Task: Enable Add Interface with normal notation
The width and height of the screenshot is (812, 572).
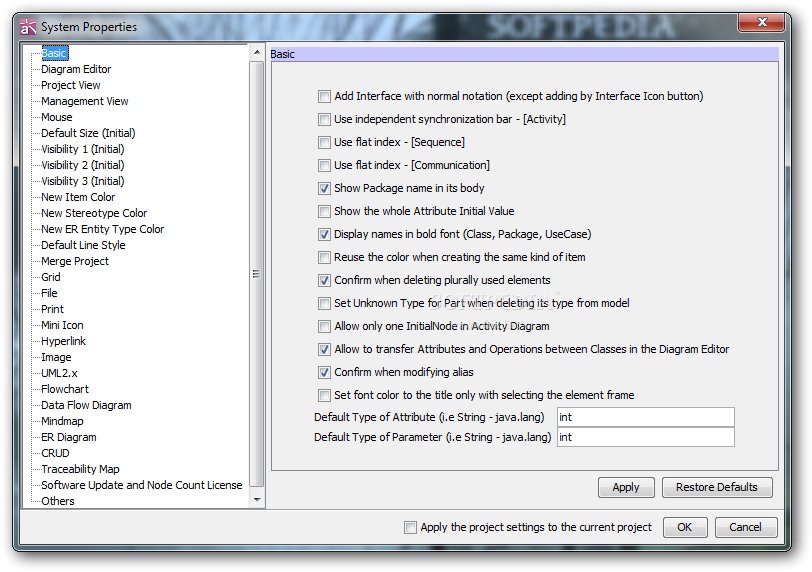Action: pos(324,96)
